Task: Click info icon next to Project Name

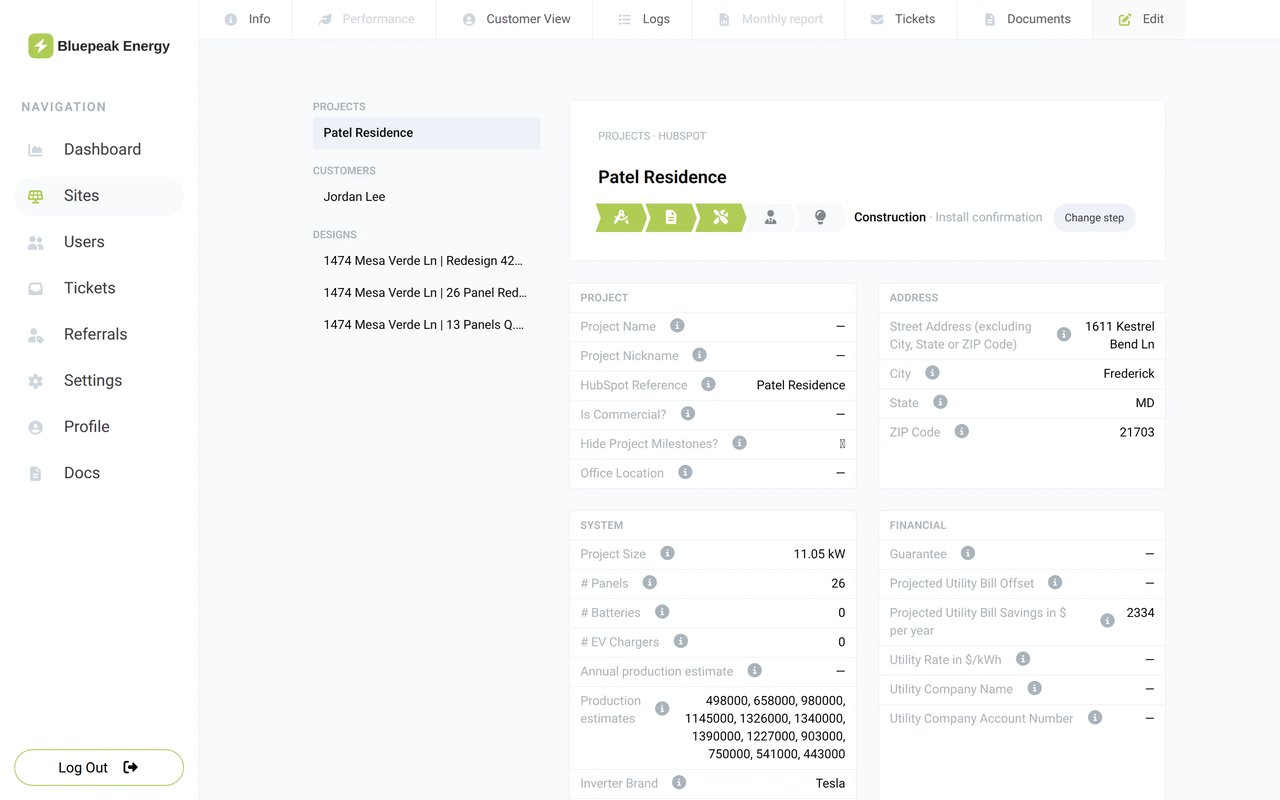Action: tap(677, 326)
